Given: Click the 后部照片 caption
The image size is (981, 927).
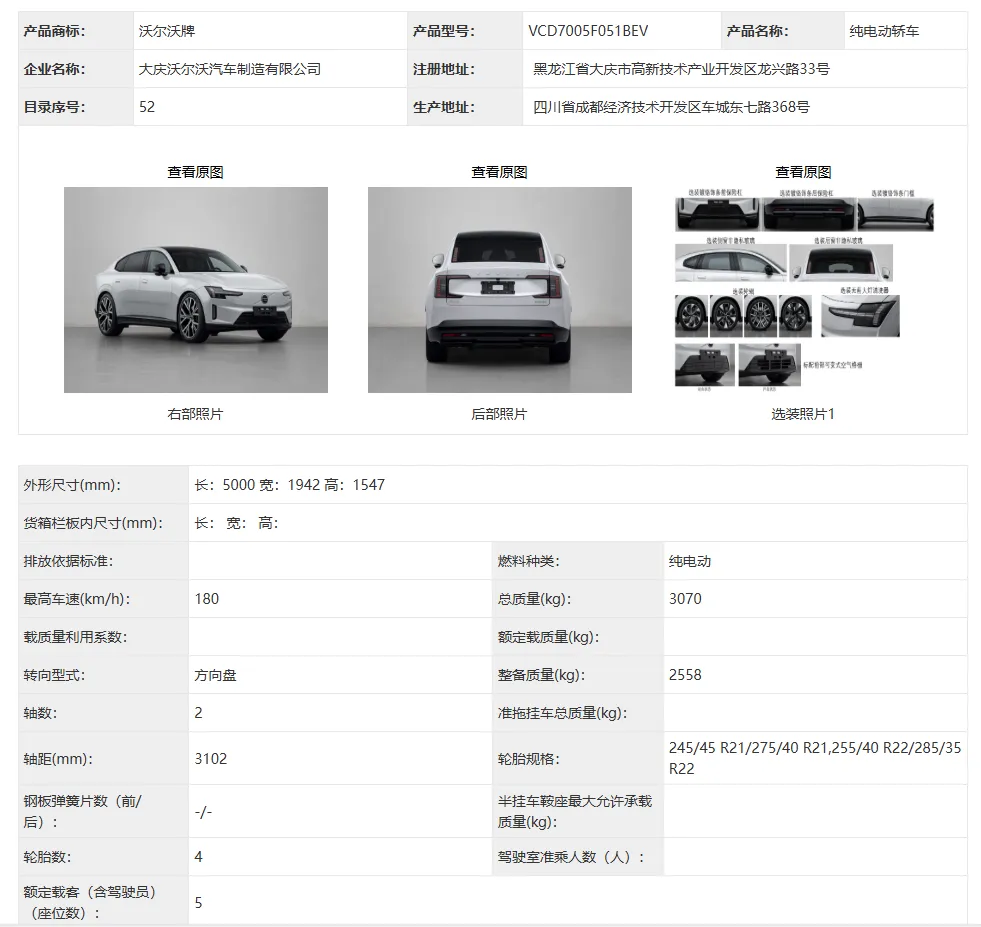Looking at the screenshot, I should (499, 414).
